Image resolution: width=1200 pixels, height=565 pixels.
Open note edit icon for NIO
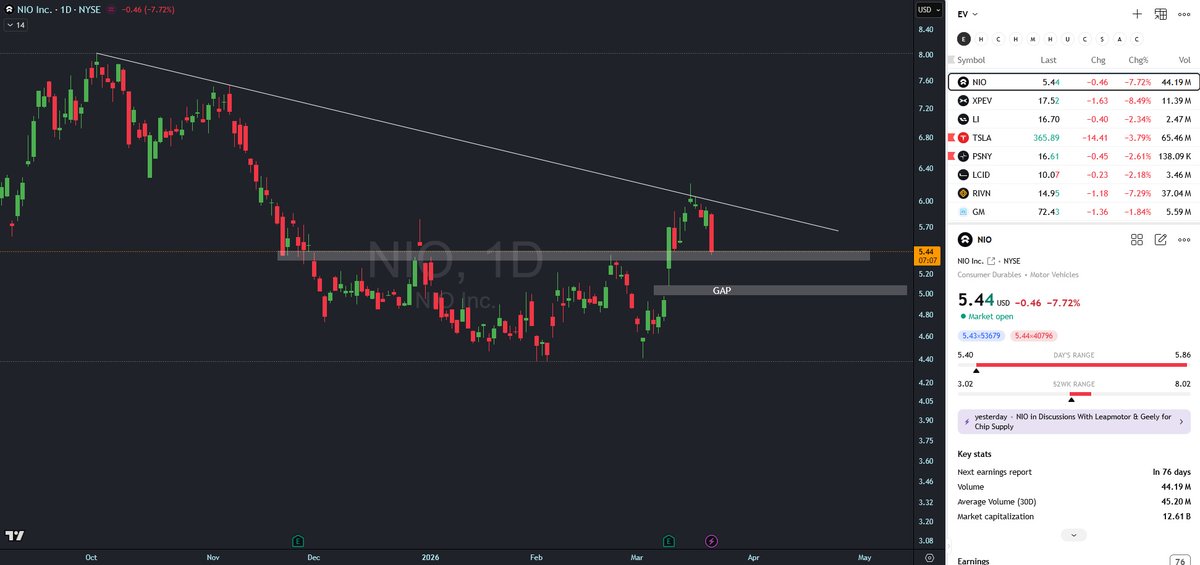tap(1161, 240)
